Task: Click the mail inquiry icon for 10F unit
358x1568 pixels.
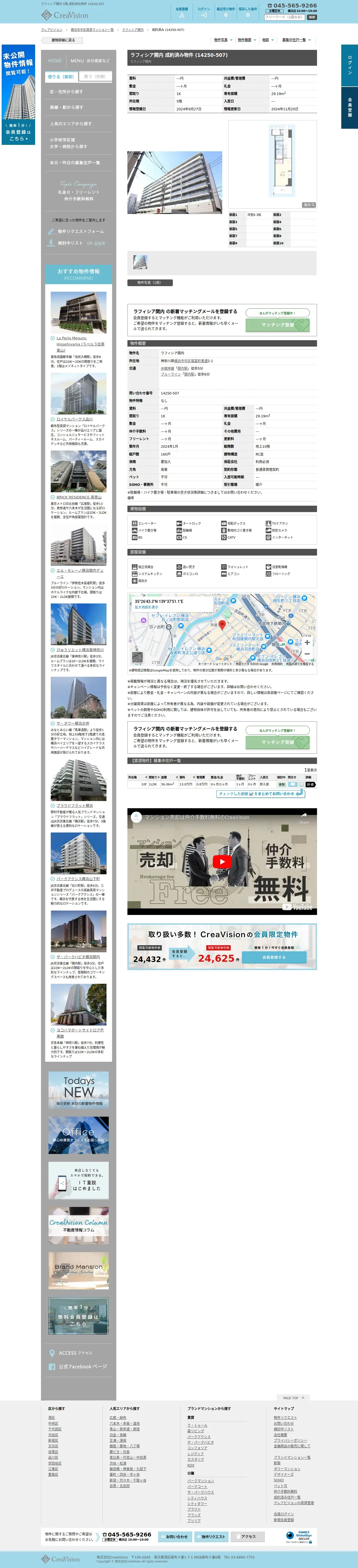Action: tap(292, 785)
